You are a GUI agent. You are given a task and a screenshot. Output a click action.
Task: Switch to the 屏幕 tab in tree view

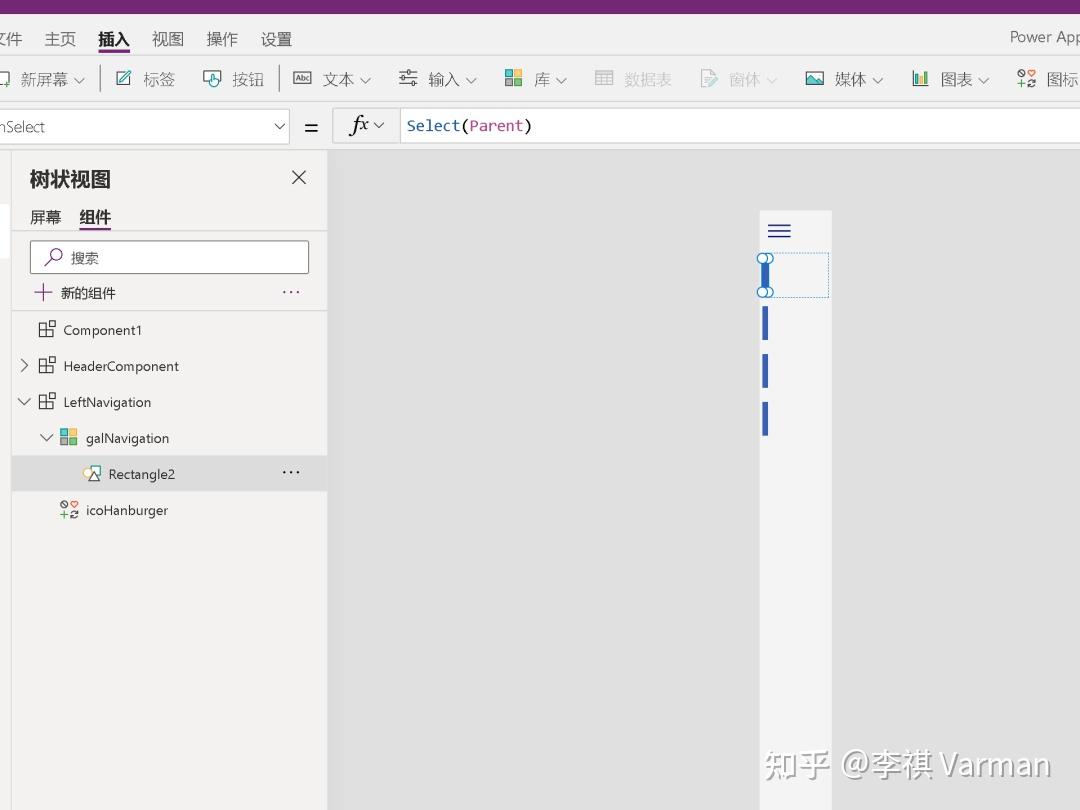(x=45, y=217)
